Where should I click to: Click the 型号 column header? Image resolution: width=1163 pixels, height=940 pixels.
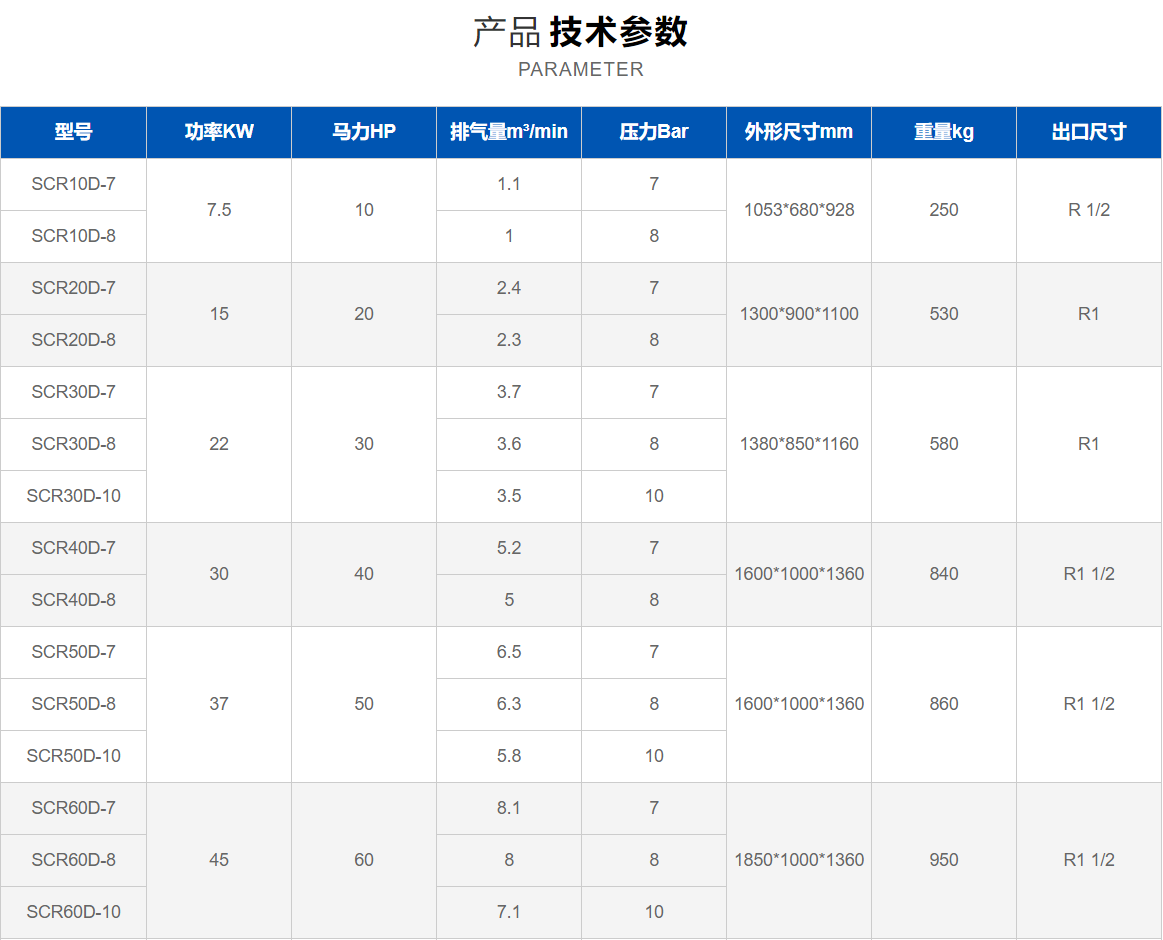(73, 132)
